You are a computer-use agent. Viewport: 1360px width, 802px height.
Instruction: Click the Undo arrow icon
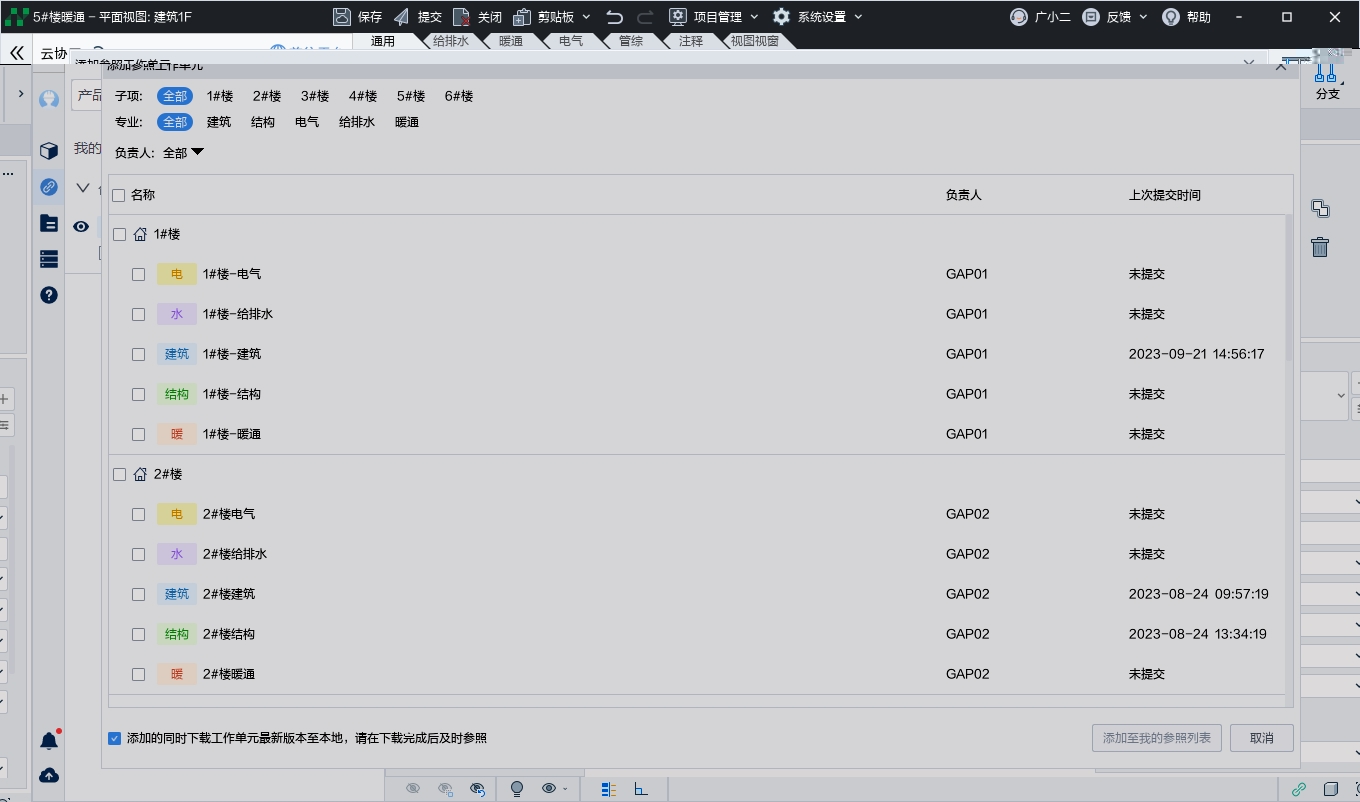(614, 17)
